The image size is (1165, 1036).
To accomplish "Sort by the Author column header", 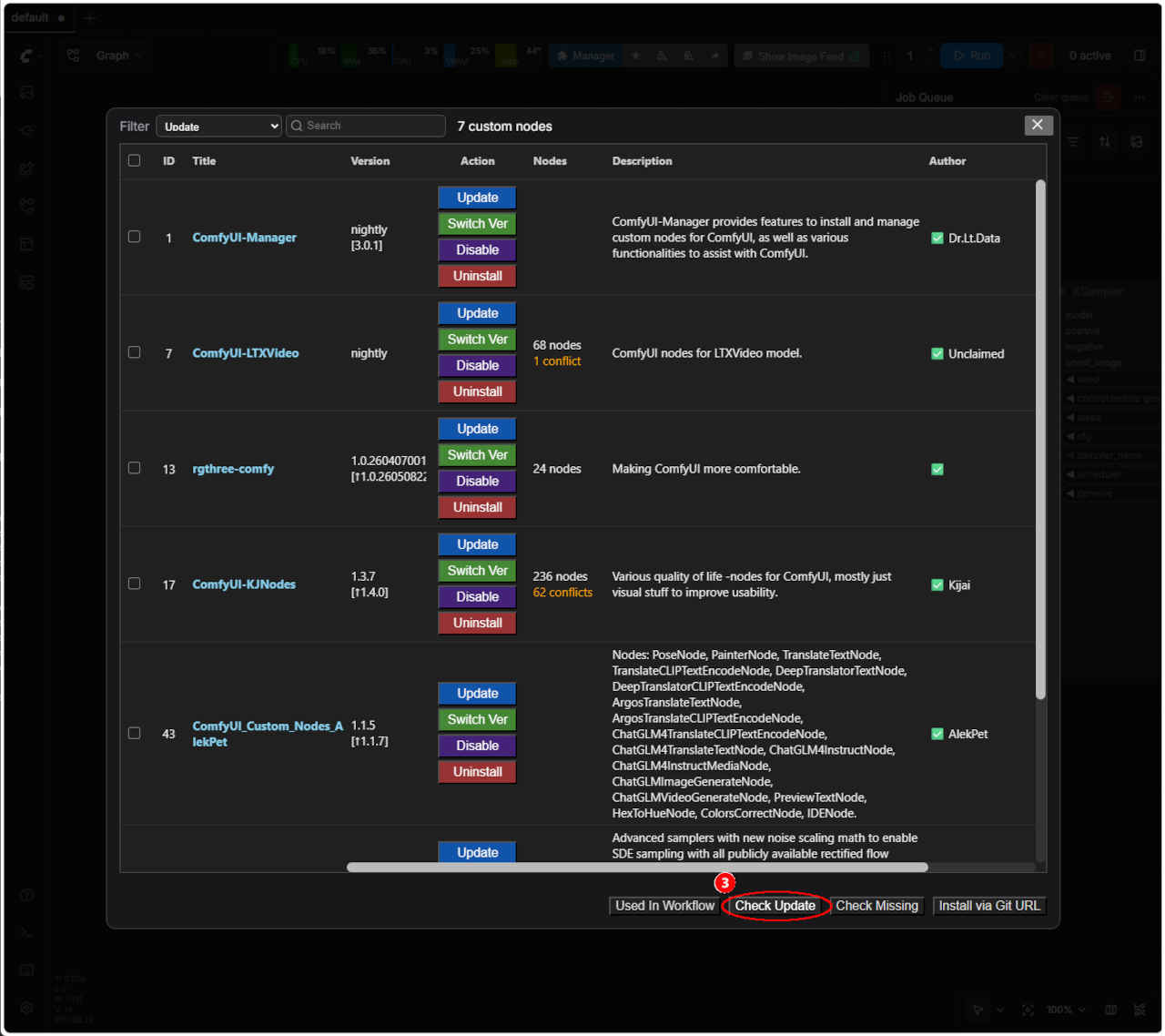I will click(x=947, y=161).
